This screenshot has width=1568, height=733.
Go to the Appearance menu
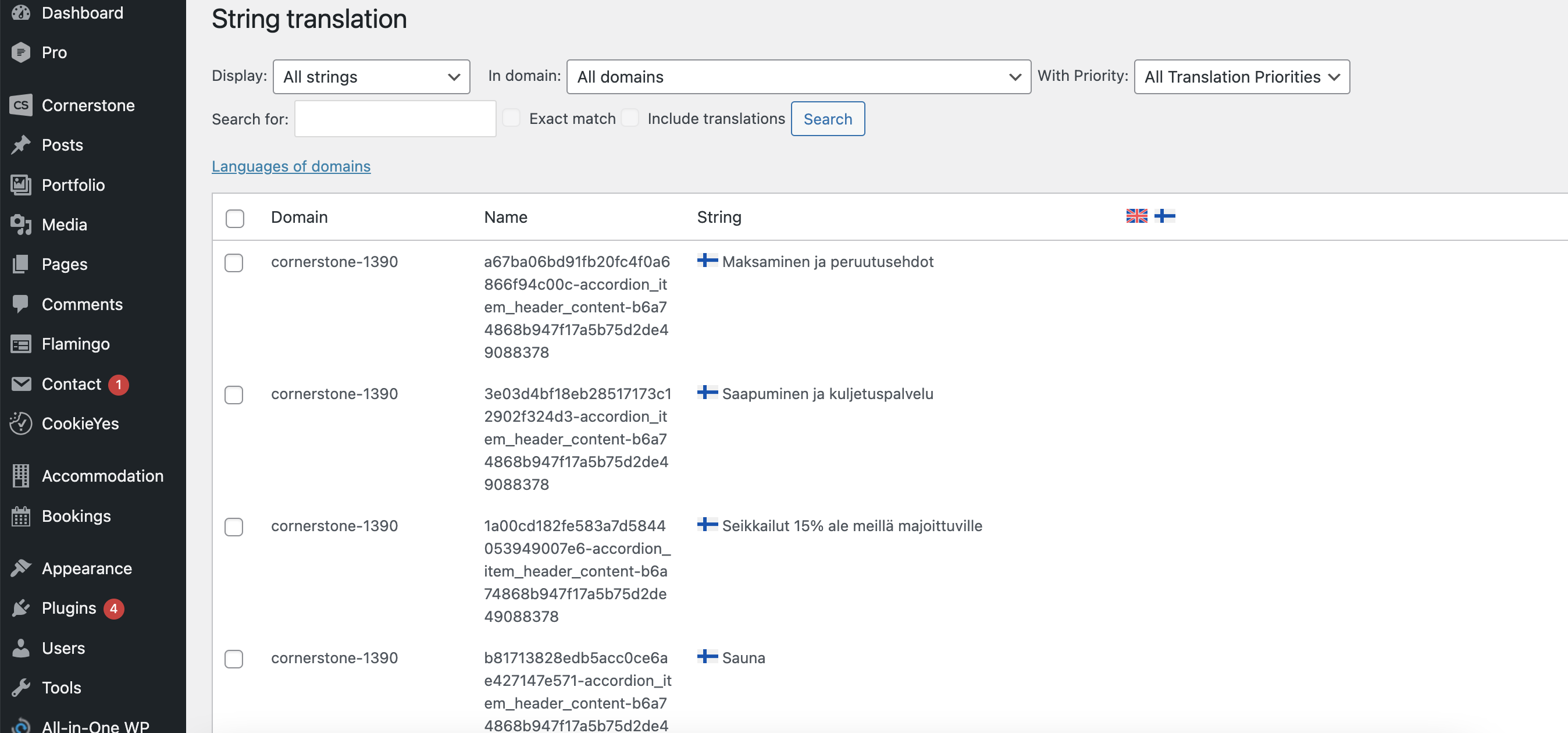(x=87, y=568)
